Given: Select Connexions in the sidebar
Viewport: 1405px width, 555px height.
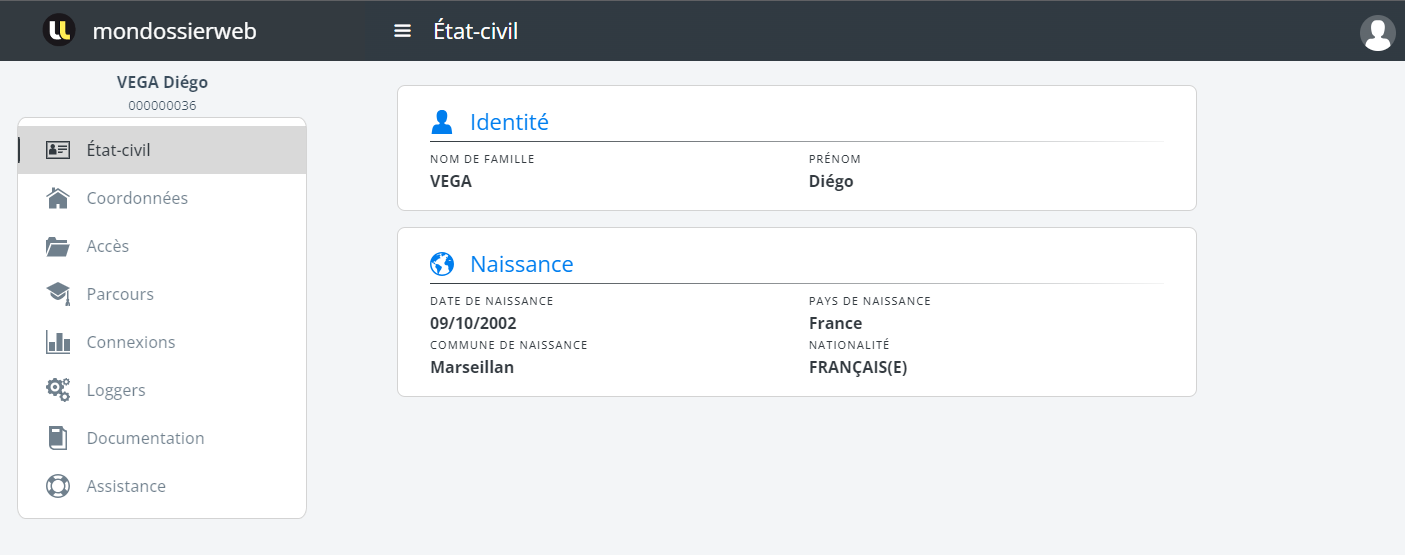Looking at the screenshot, I should coord(131,342).
